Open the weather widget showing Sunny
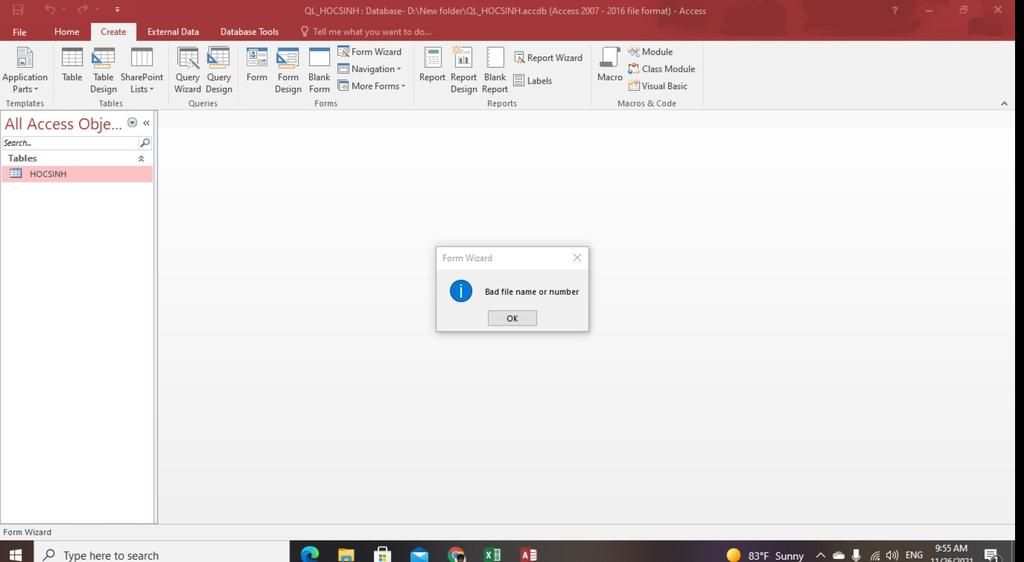The height and width of the screenshot is (562, 1024). coord(765,555)
